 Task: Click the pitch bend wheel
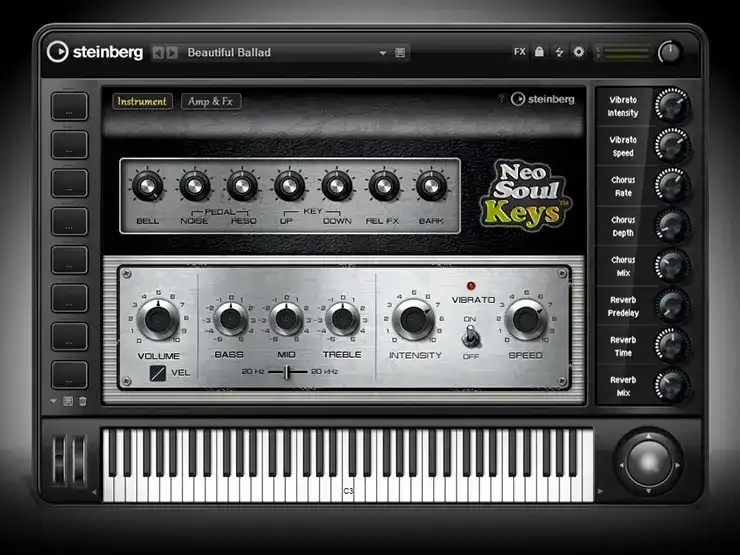coord(59,461)
